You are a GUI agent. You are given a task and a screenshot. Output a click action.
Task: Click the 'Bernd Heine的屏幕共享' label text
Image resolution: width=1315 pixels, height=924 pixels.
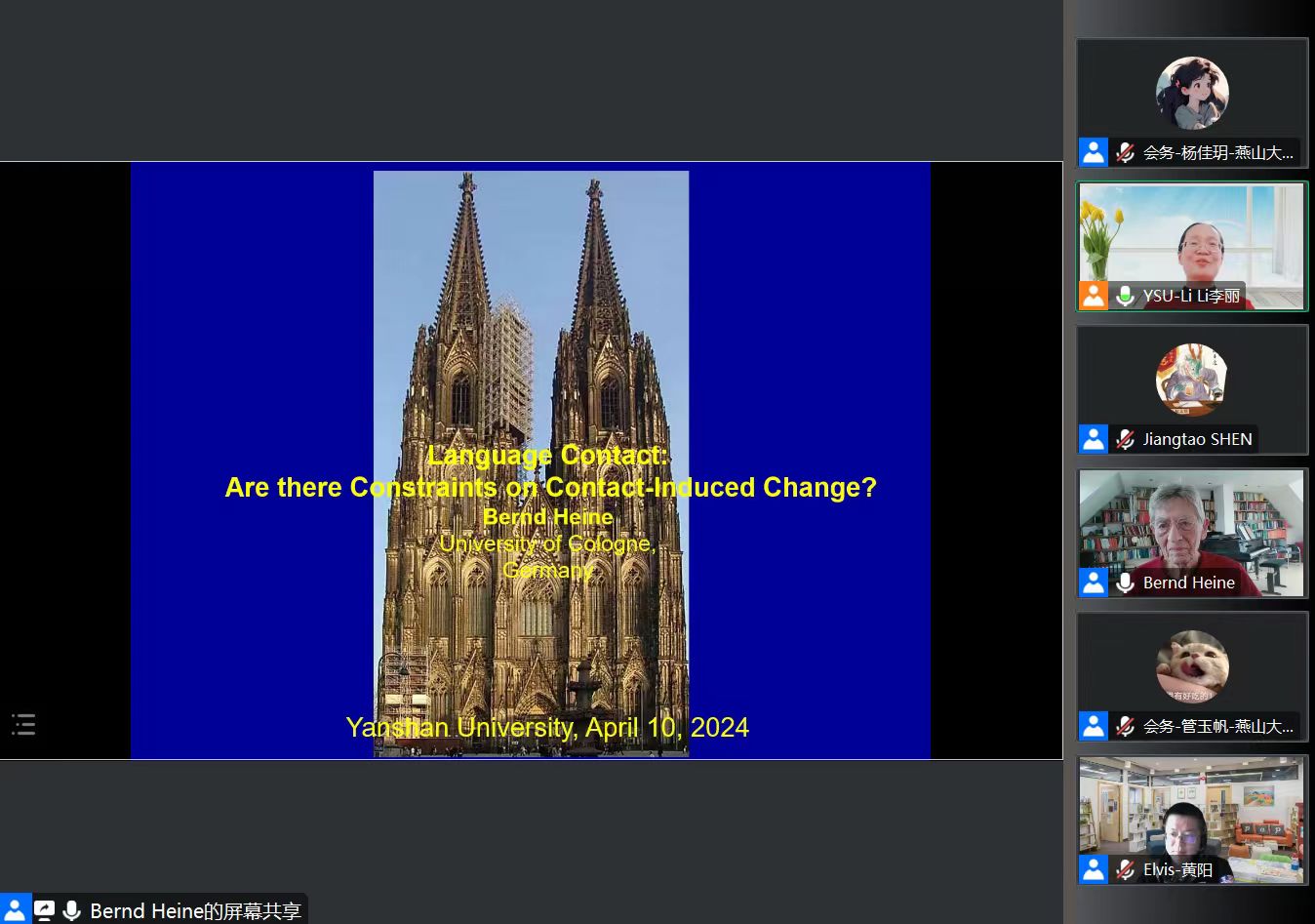195,910
